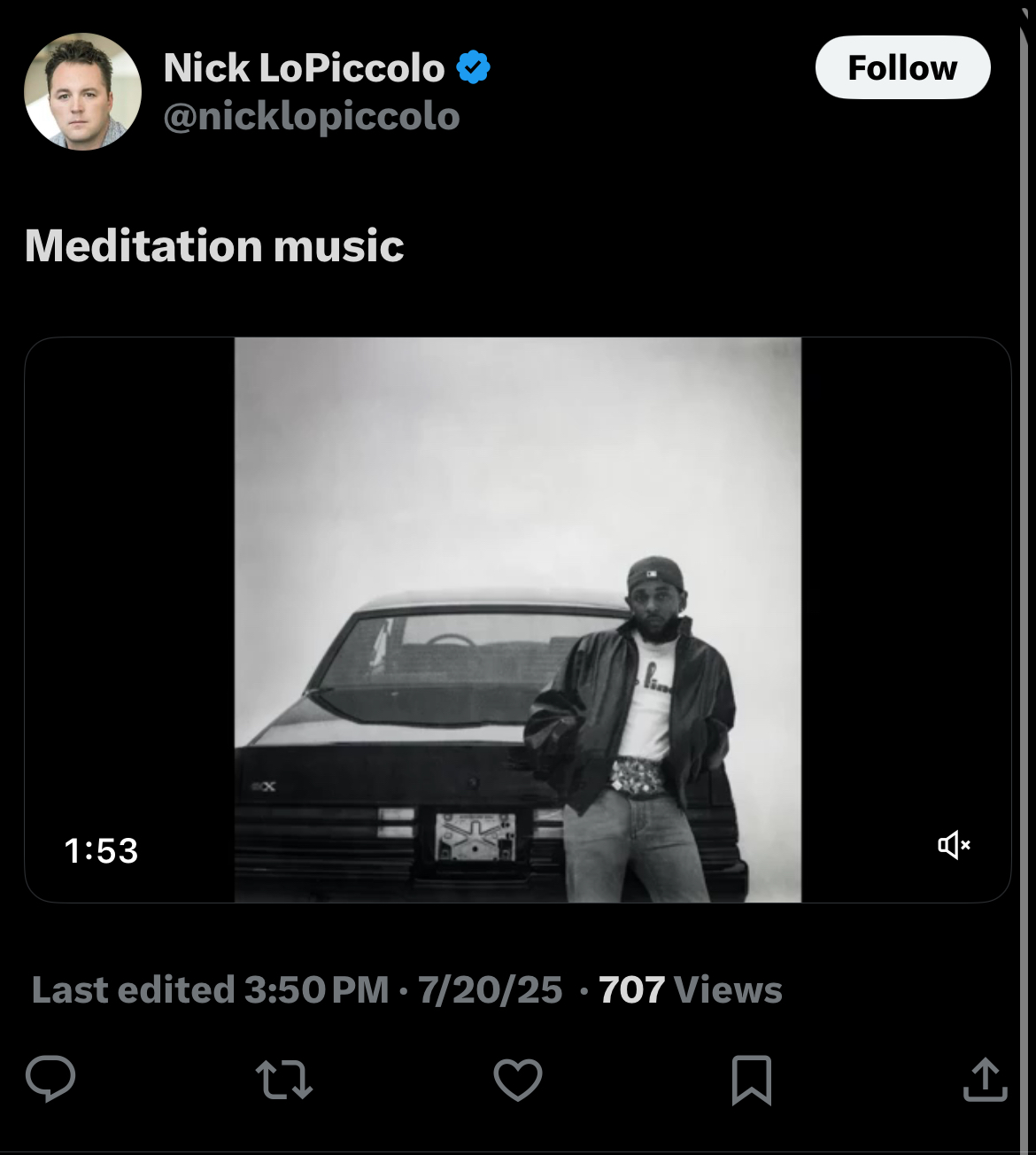Click the Meditation music post text

pos(214,245)
